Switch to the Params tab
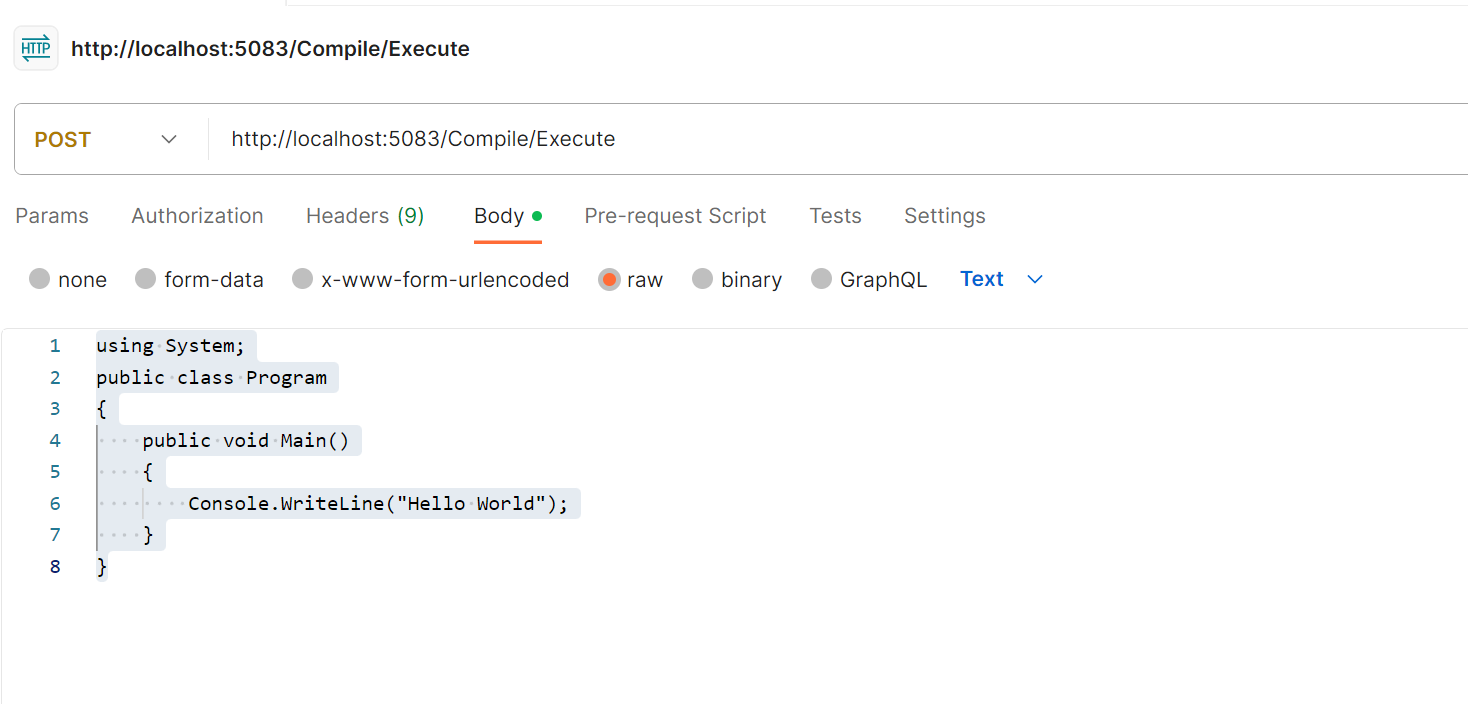The height and width of the screenshot is (704, 1468). point(52,216)
